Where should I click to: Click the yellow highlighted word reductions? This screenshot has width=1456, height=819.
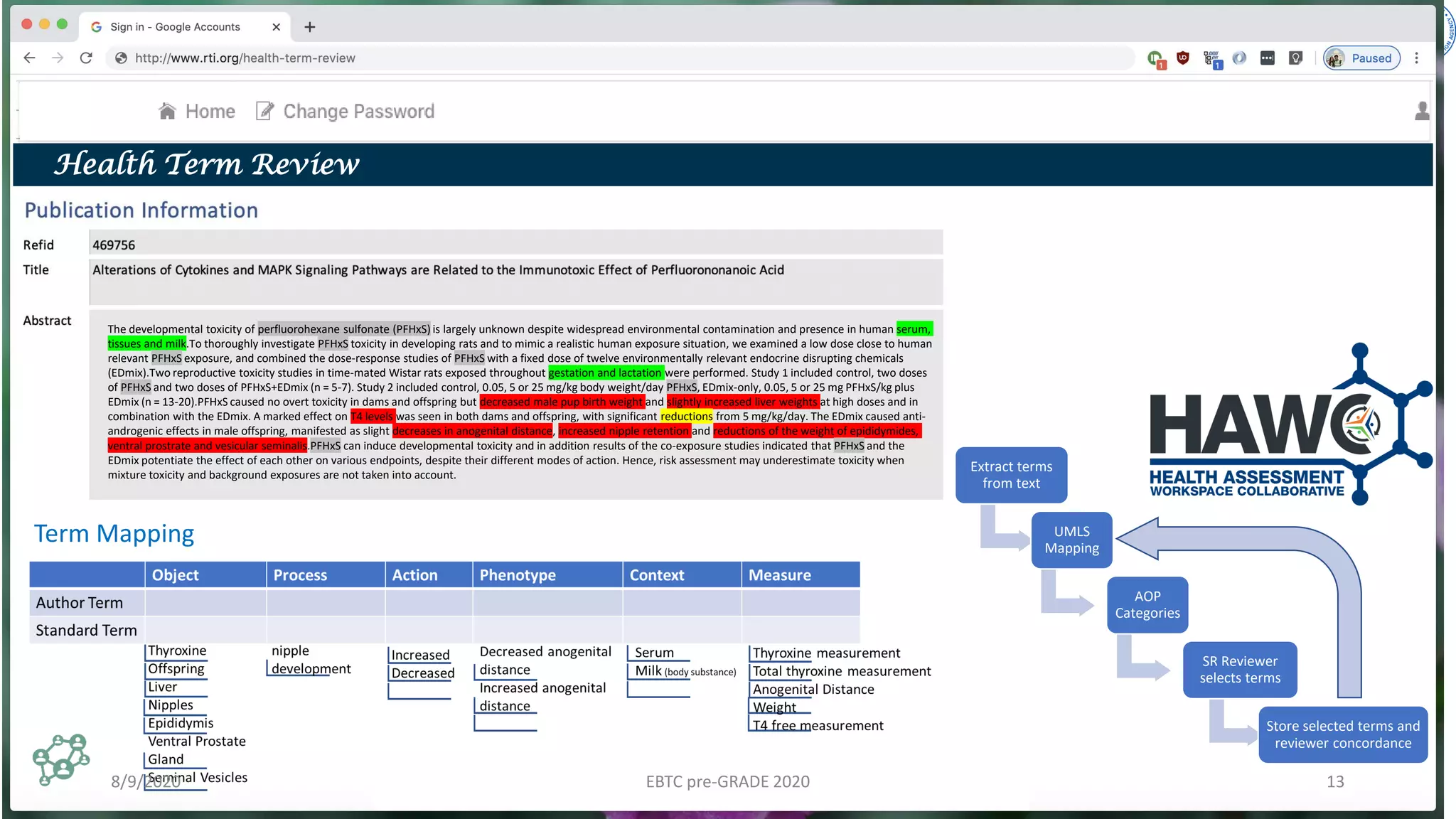[686, 417]
